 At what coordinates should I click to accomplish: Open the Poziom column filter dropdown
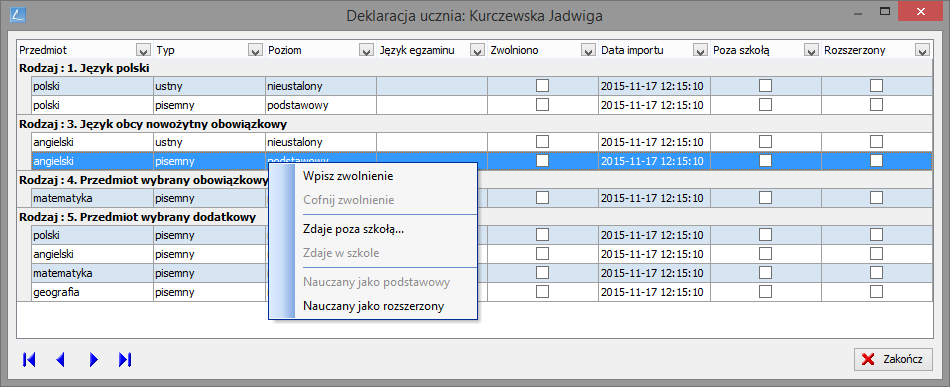[367, 50]
